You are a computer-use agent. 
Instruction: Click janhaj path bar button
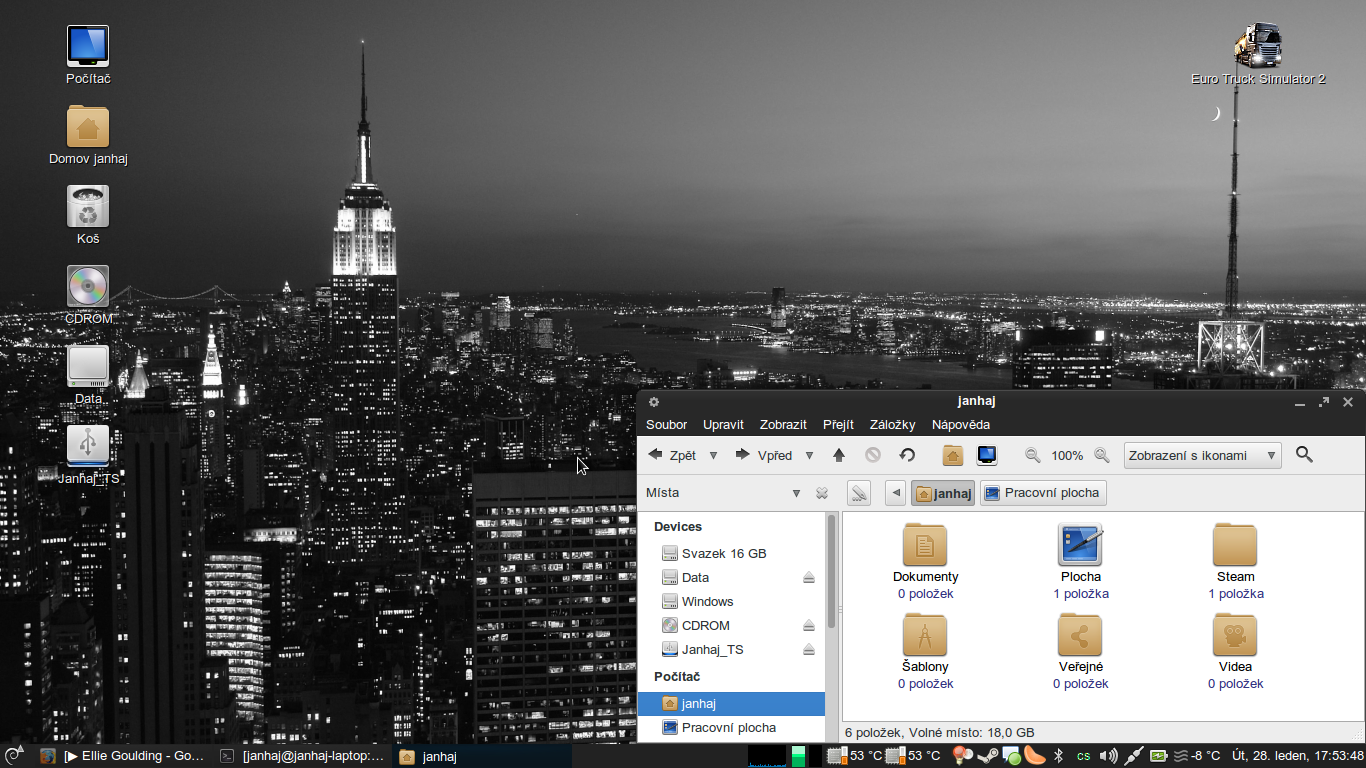pos(943,493)
